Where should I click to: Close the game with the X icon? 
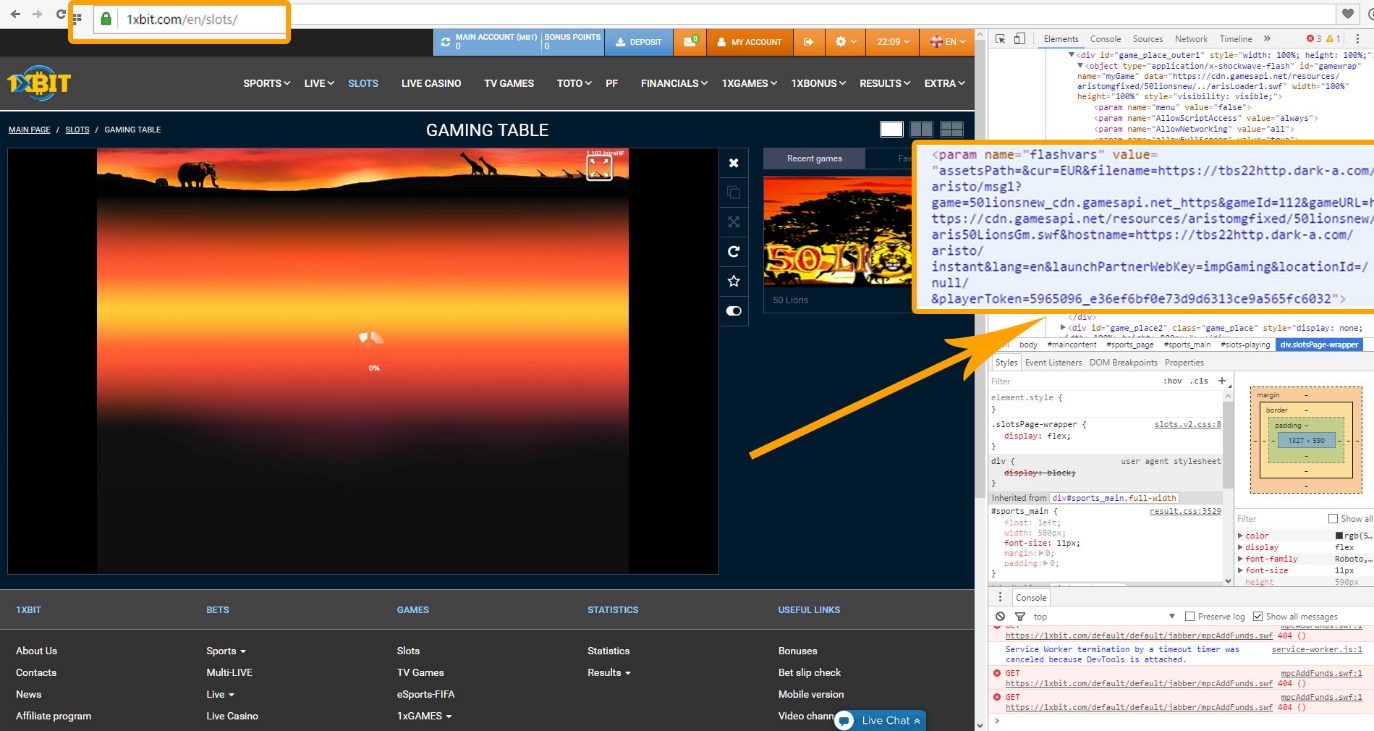[x=733, y=163]
